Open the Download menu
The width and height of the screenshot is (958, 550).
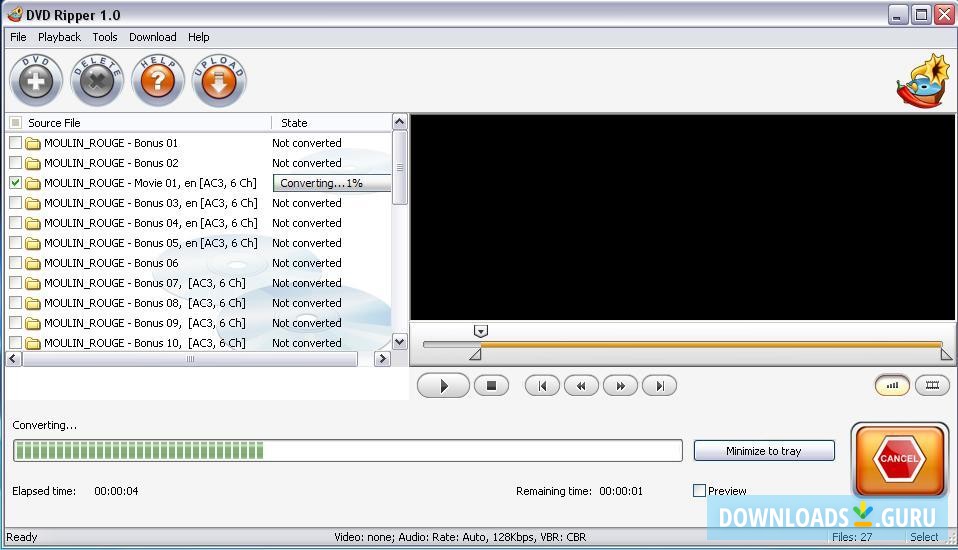click(153, 37)
